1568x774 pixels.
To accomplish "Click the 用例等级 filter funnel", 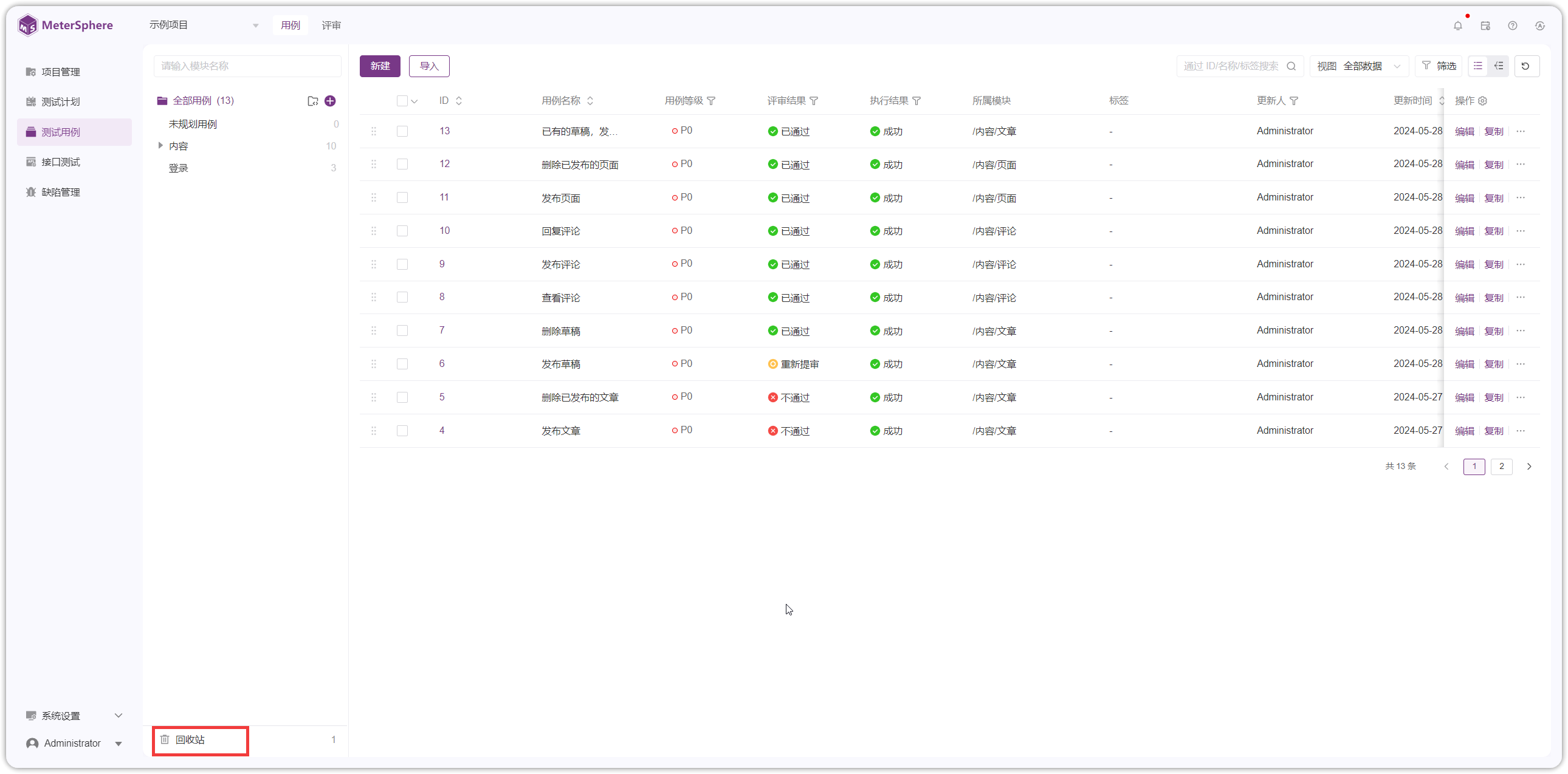I will click(711, 101).
